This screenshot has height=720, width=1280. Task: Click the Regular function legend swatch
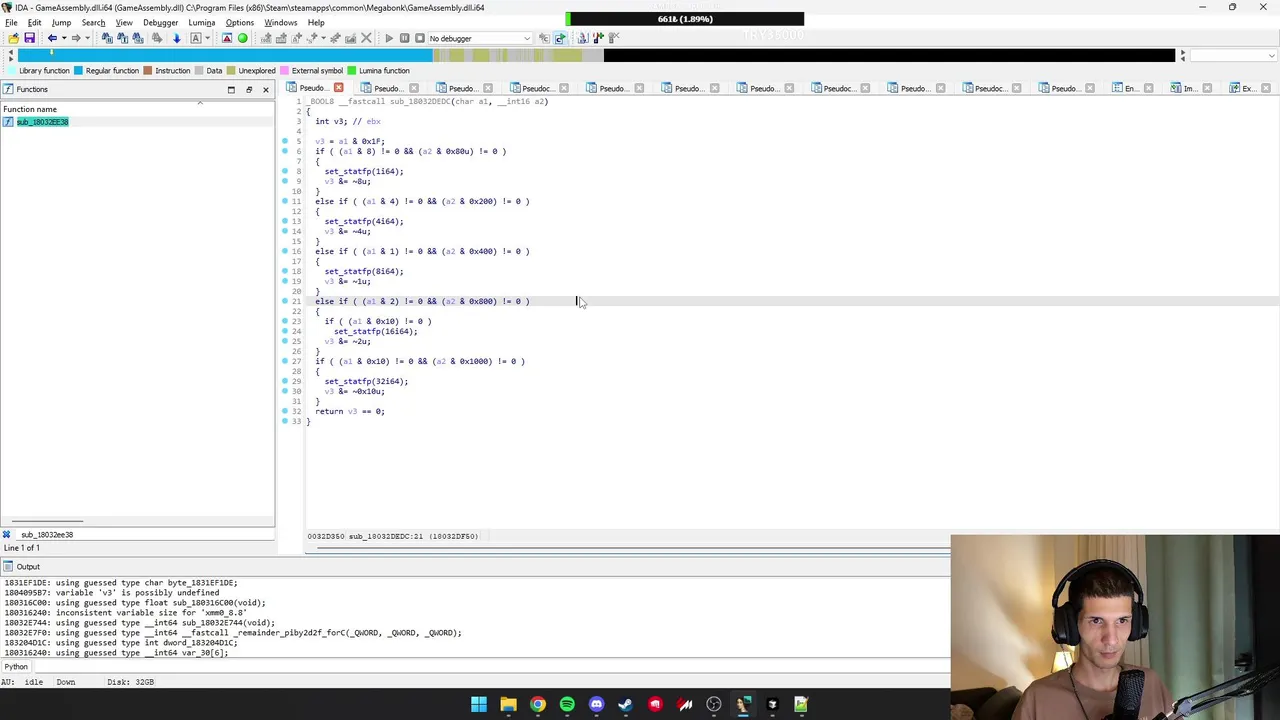[79, 71]
